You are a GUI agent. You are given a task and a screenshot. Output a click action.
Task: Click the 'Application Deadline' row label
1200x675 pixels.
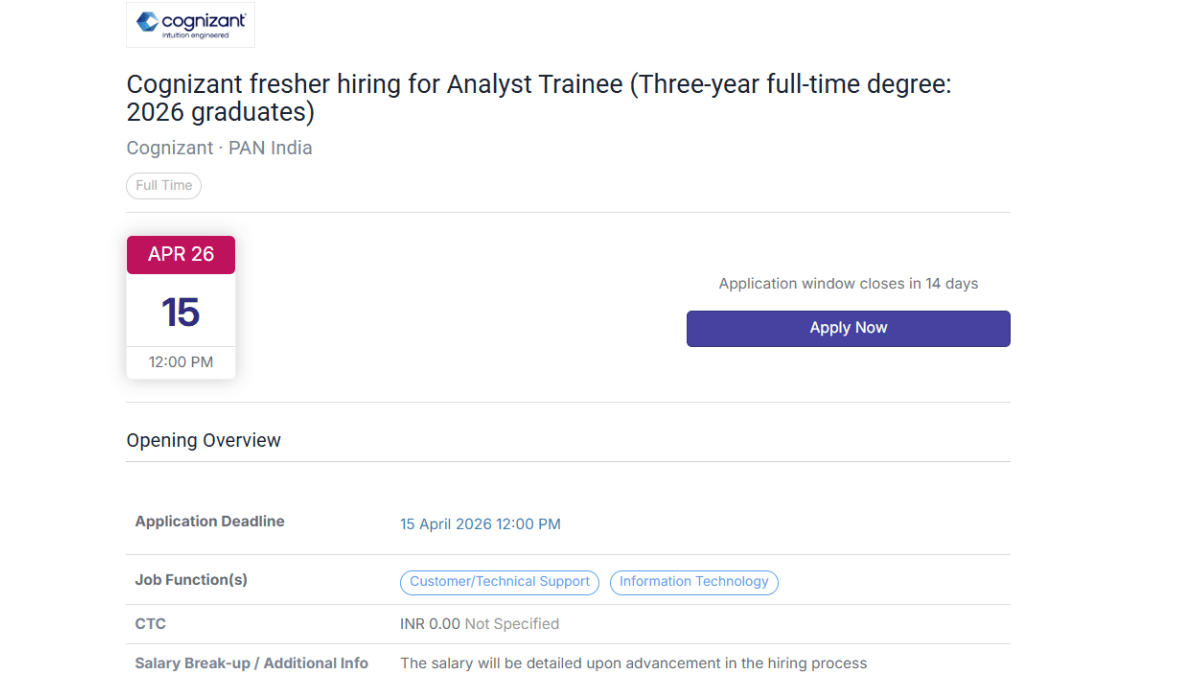coord(209,521)
